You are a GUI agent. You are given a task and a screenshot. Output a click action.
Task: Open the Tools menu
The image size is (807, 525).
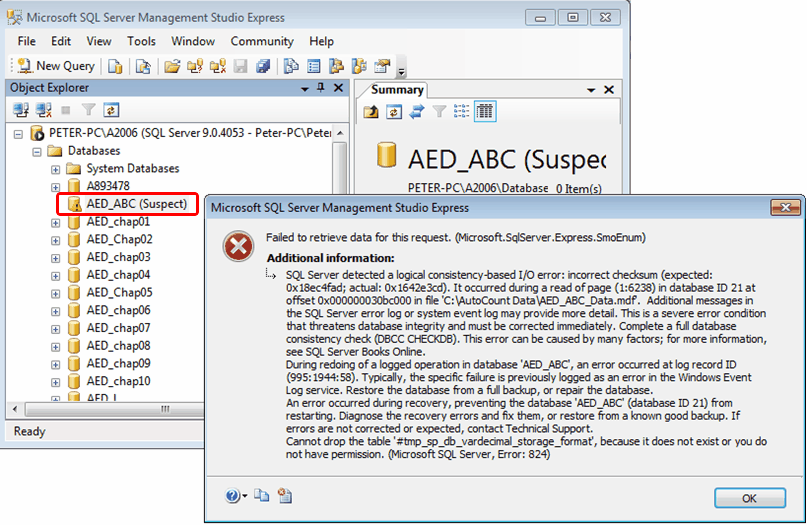tap(141, 41)
